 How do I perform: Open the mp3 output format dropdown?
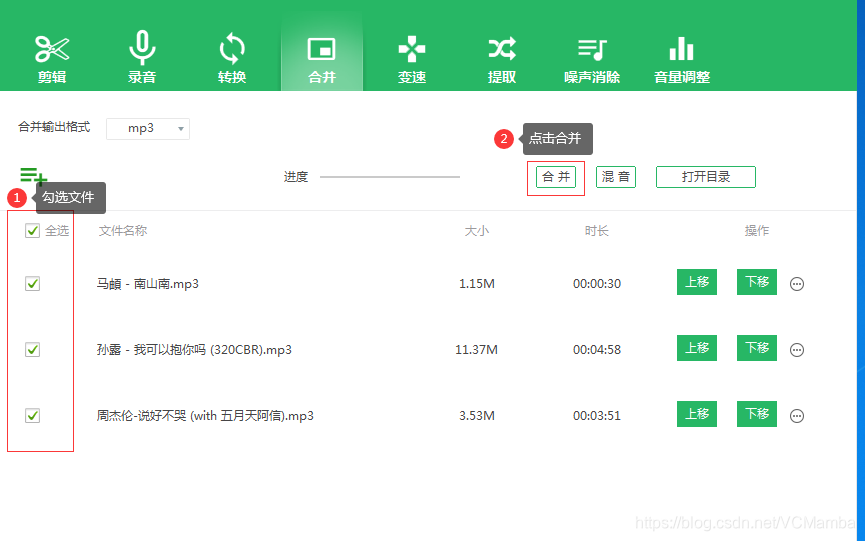coord(148,128)
